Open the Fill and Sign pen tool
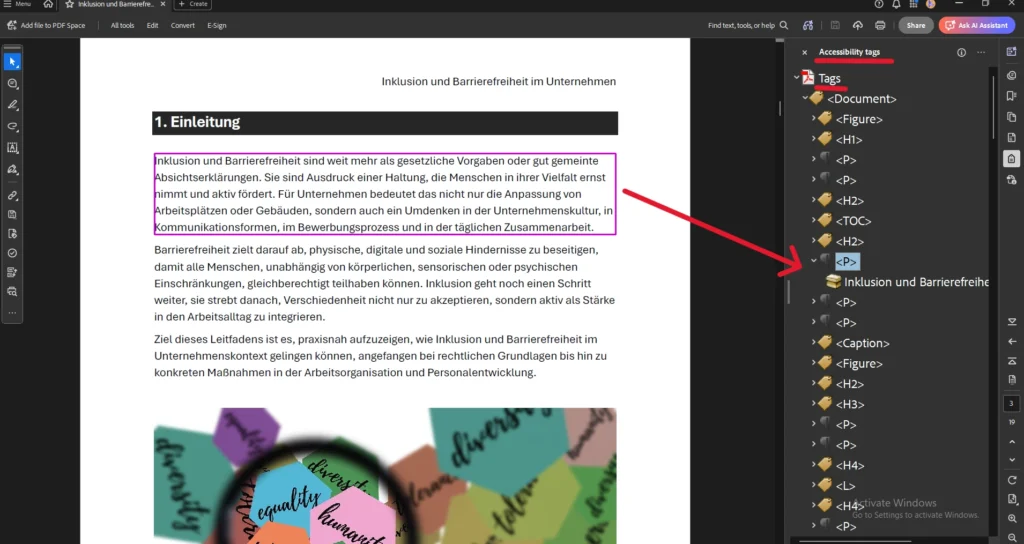 pos(12,169)
